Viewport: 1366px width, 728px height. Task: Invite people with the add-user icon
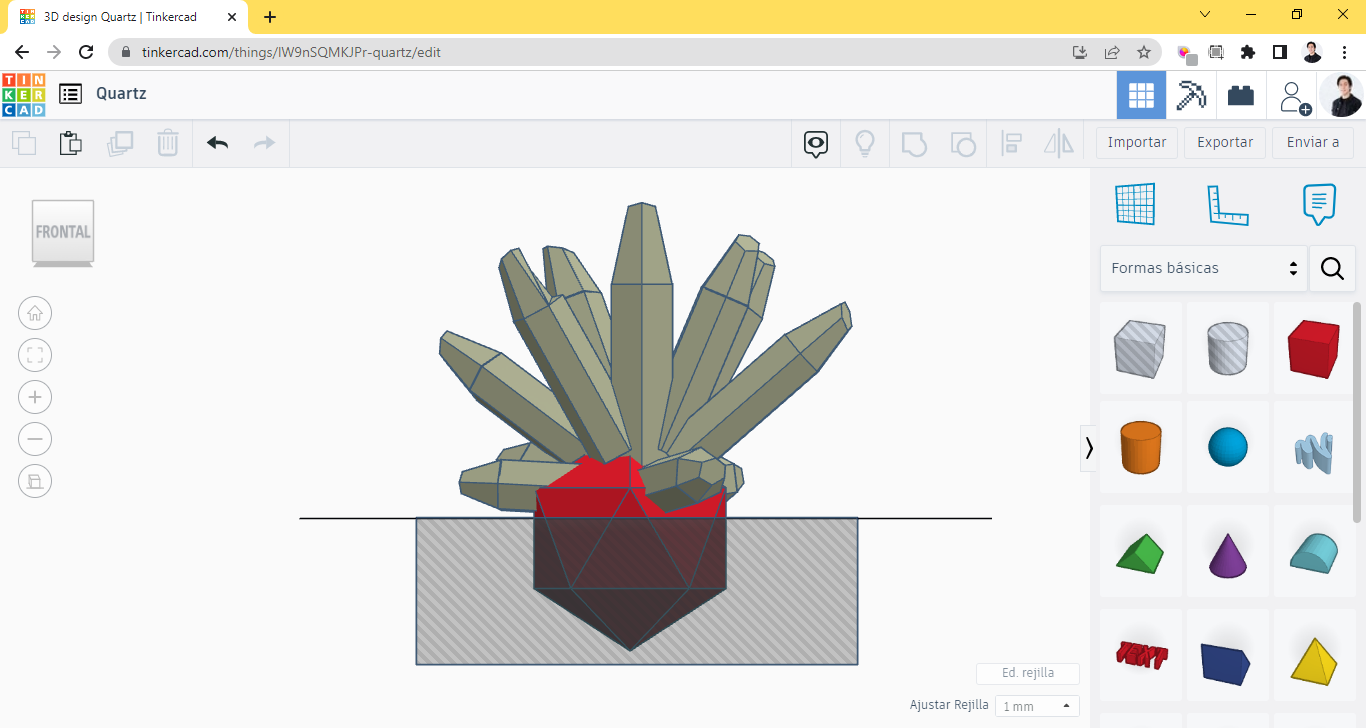(x=1294, y=96)
